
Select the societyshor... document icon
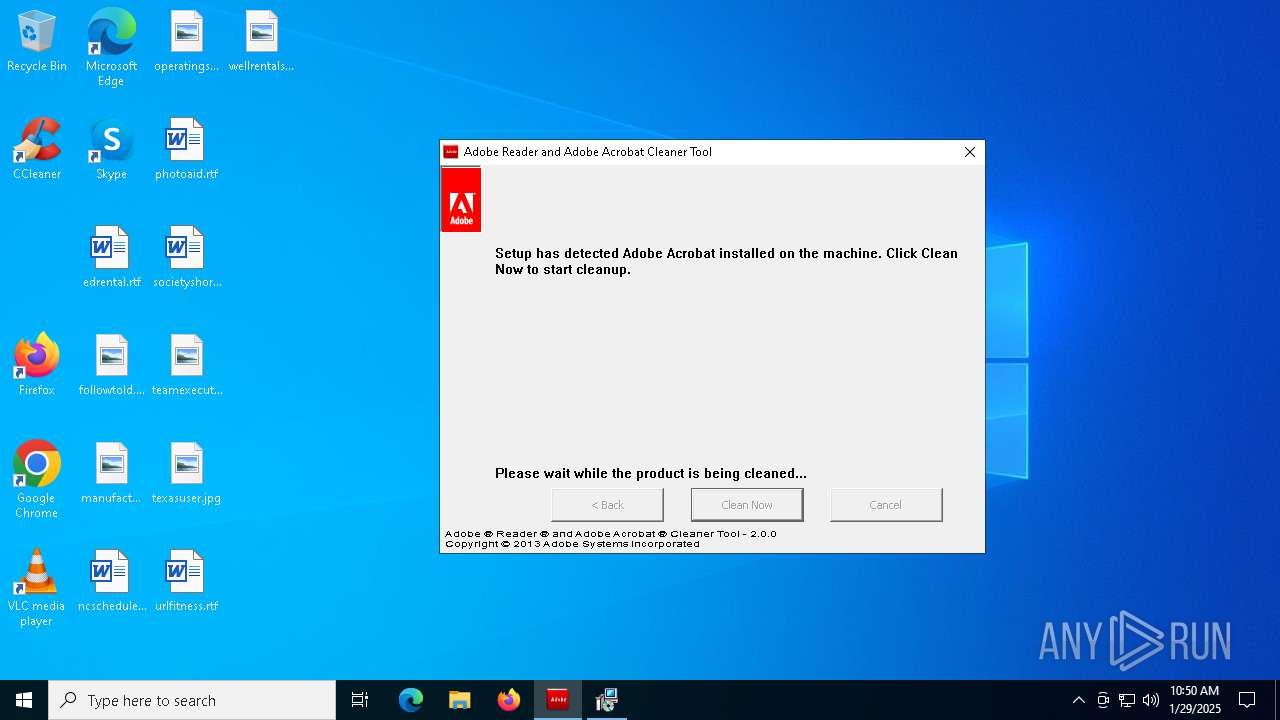186,257
